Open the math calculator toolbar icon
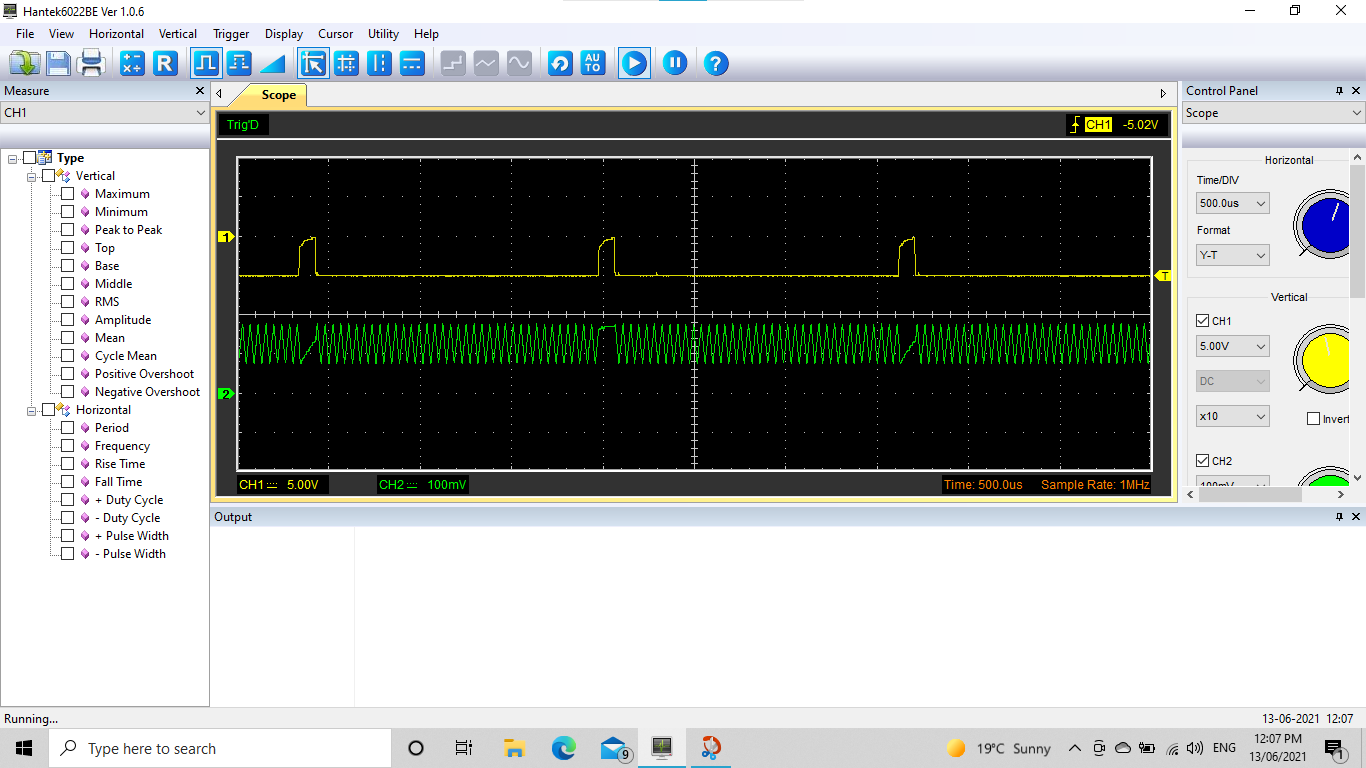1366x768 pixels. [132, 64]
